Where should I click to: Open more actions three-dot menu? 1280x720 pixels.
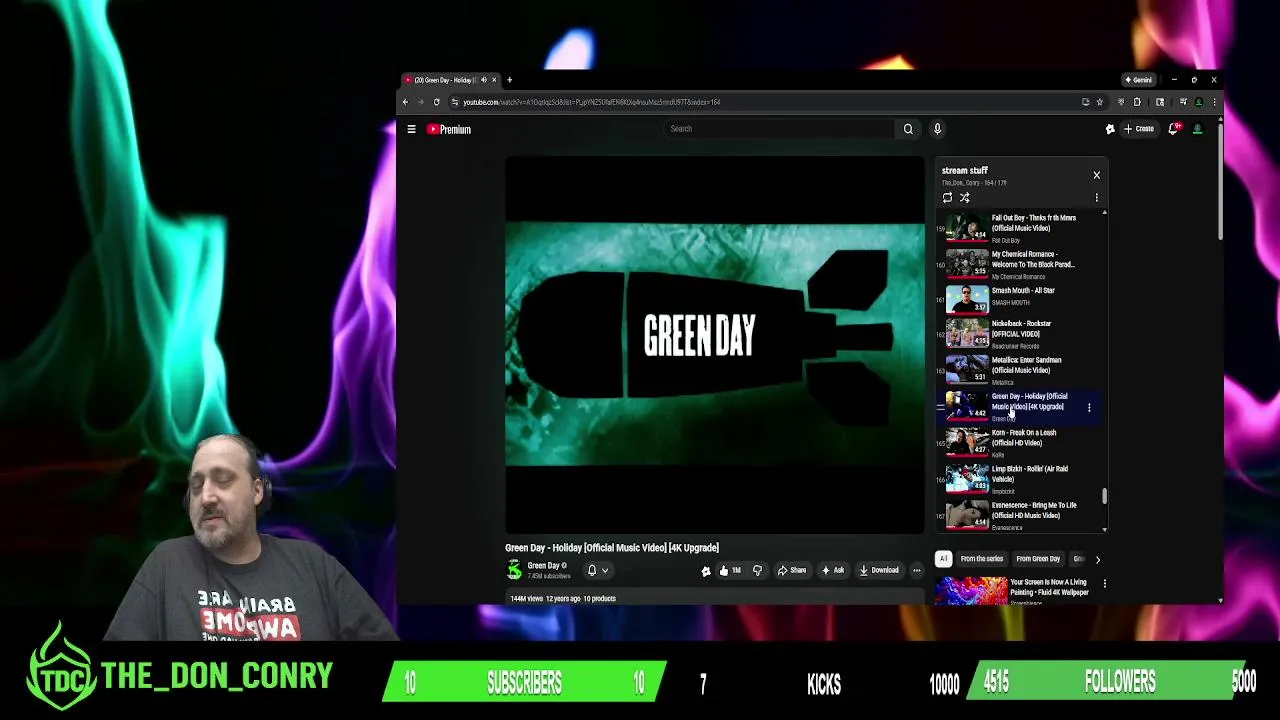916,570
